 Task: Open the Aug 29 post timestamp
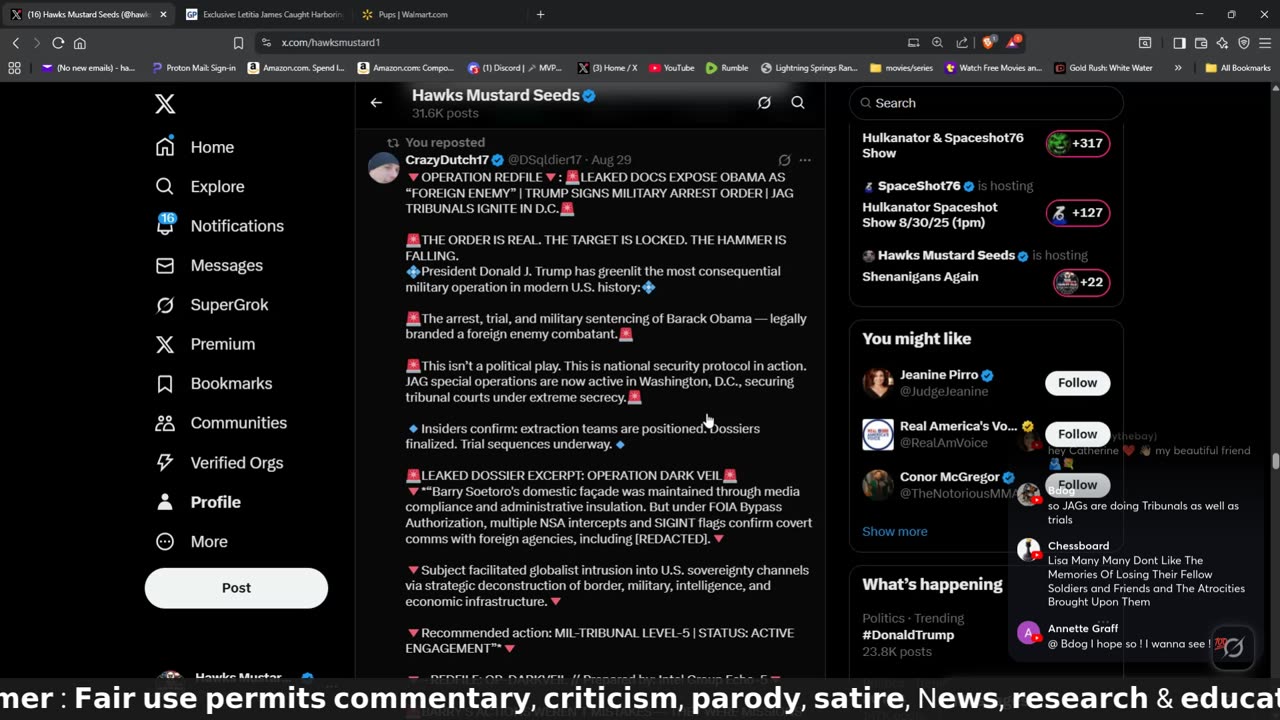(611, 160)
